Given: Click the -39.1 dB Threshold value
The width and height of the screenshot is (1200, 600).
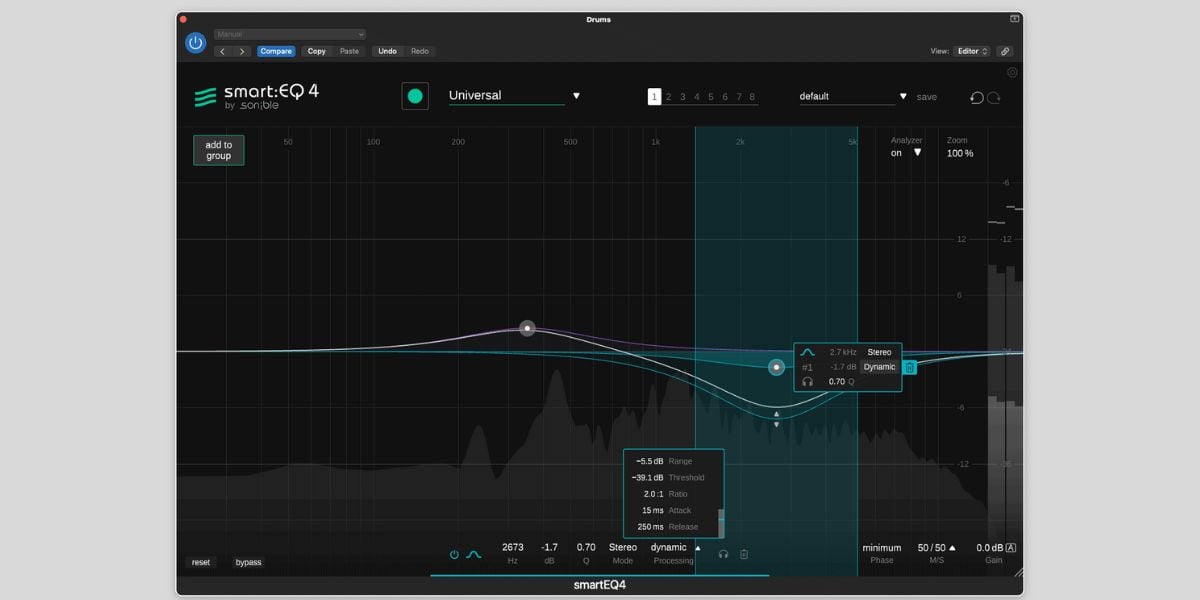Looking at the screenshot, I should coord(648,477).
